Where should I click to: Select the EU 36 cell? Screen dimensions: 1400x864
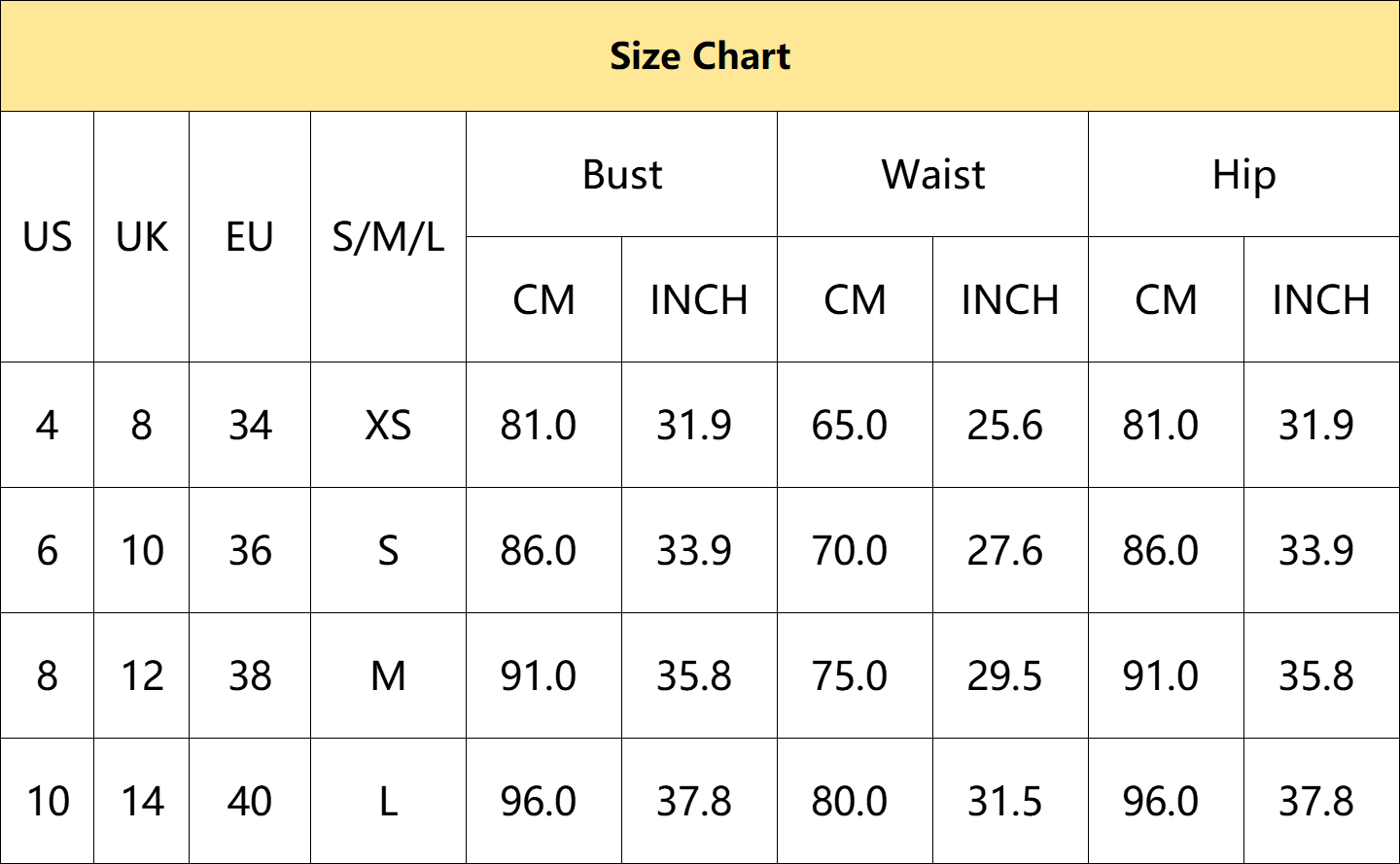coord(250,550)
